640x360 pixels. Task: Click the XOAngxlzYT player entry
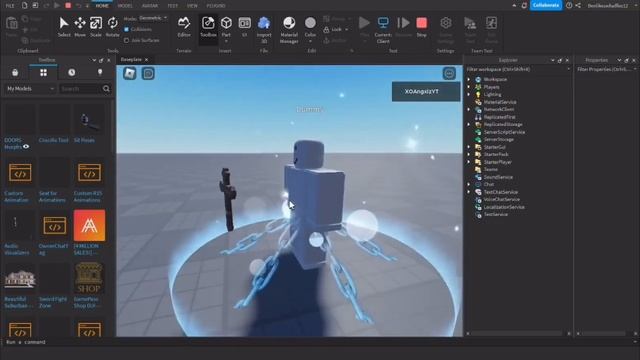[426, 91]
